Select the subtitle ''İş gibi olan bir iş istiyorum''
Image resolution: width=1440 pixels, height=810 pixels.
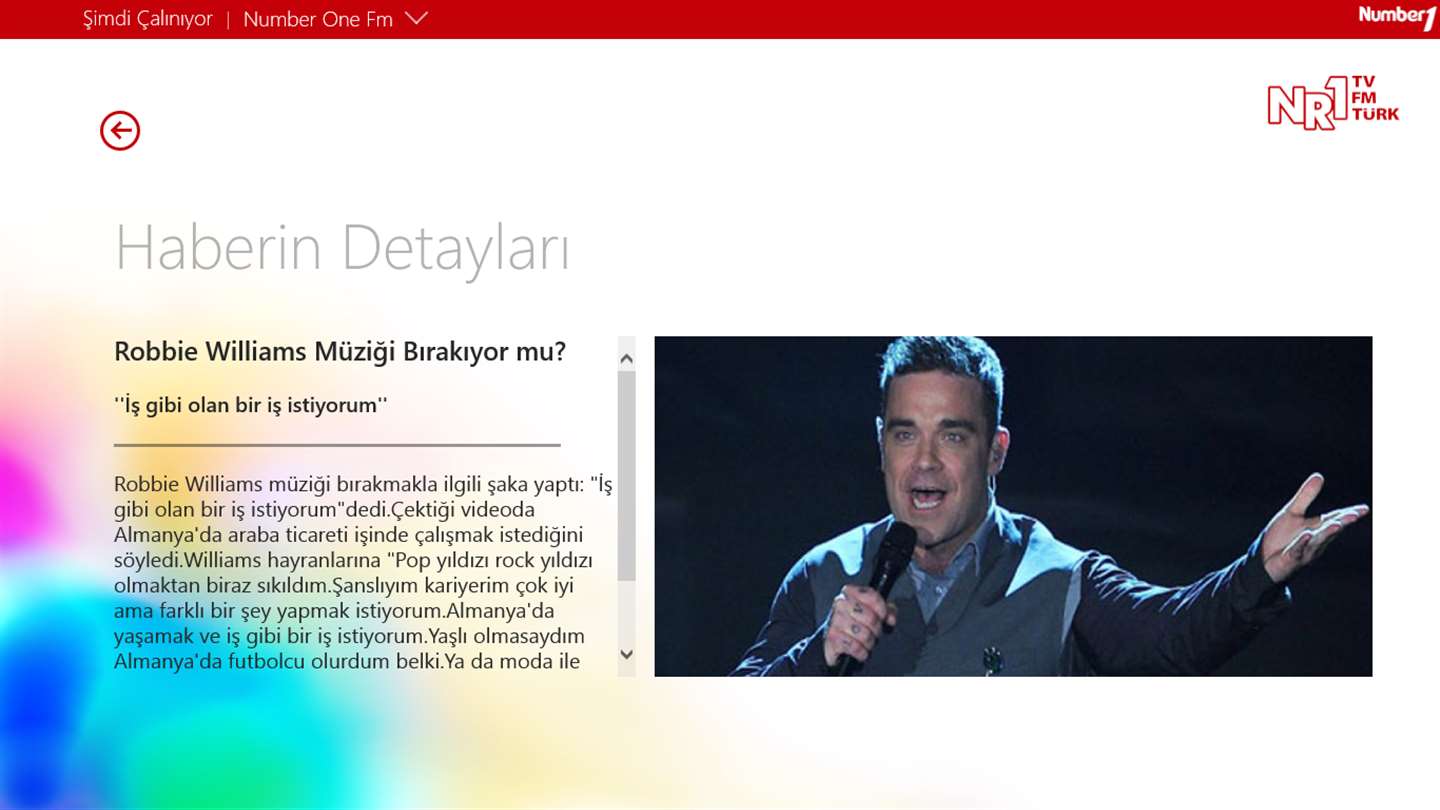pyautogui.click(x=251, y=405)
